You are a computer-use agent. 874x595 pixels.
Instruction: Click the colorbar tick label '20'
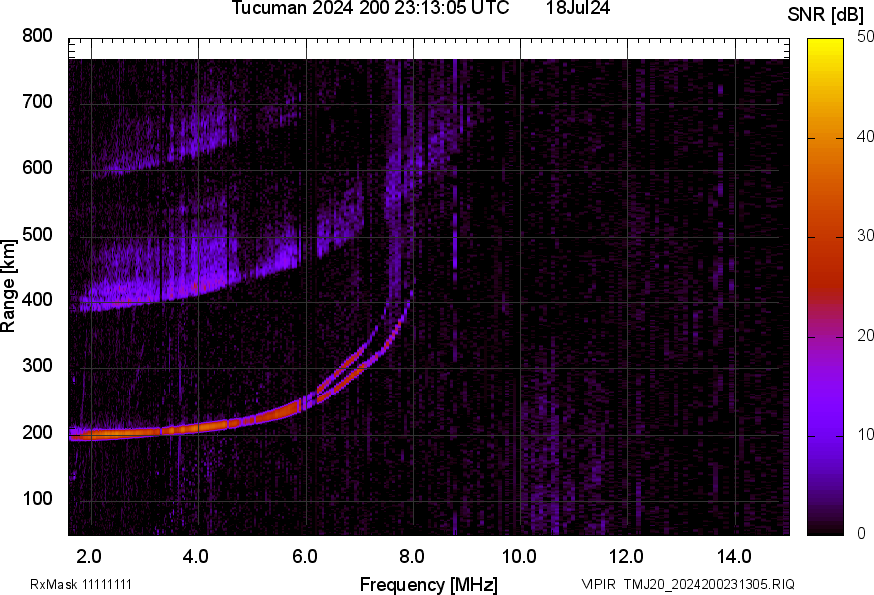pos(865,335)
